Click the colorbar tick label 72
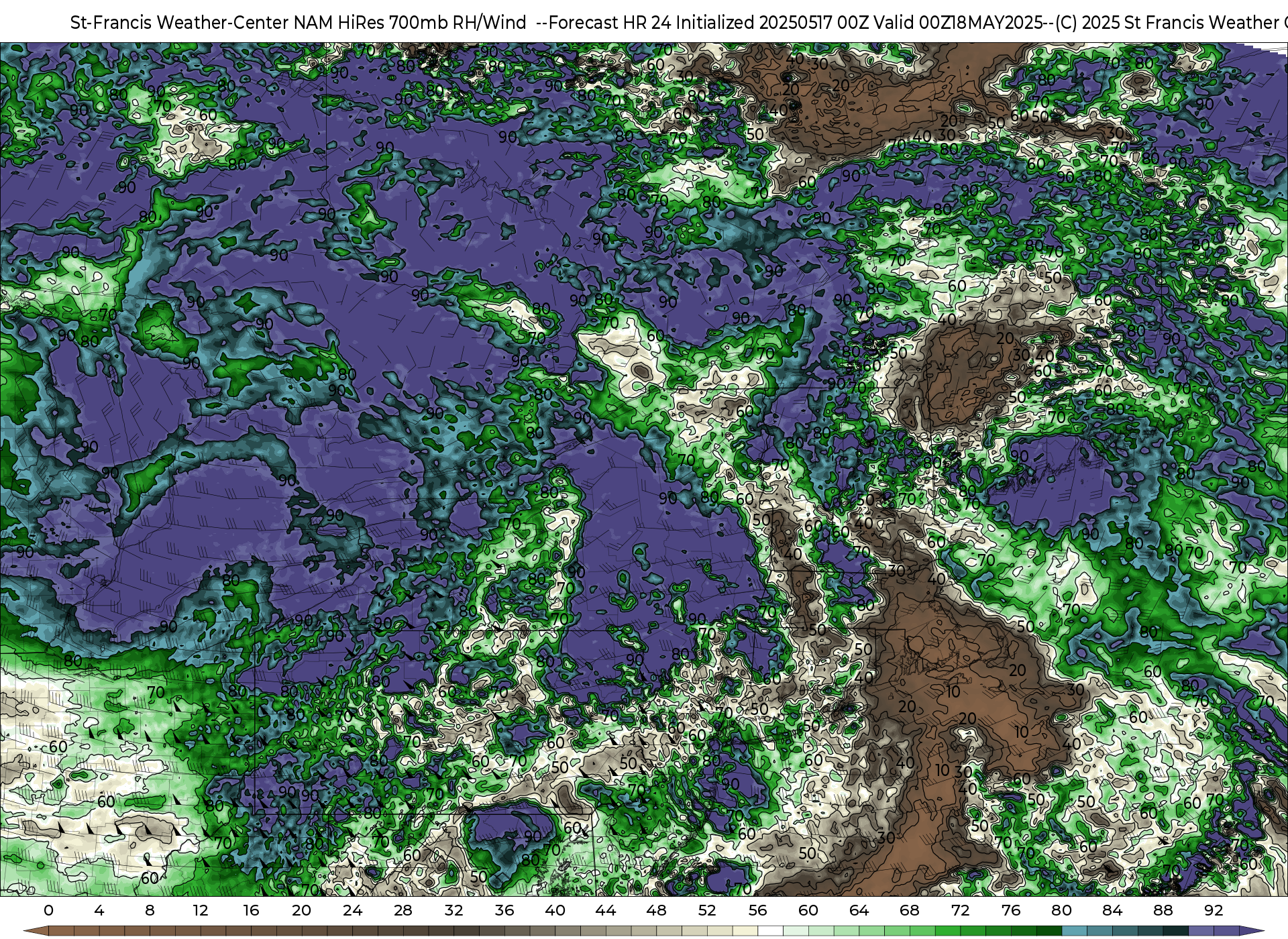This screenshot has height=939, width=1288. click(960, 910)
